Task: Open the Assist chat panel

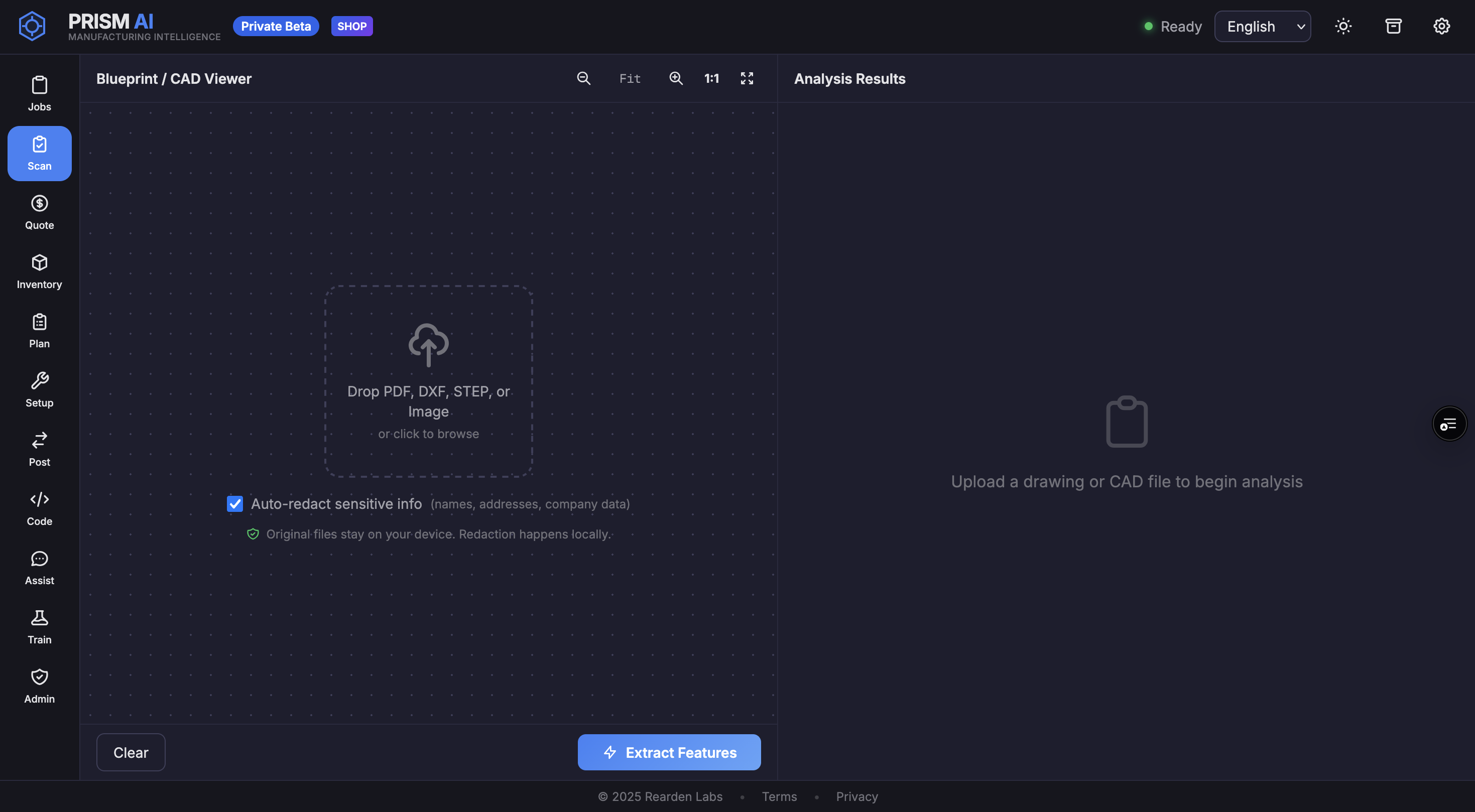Action: click(x=39, y=568)
